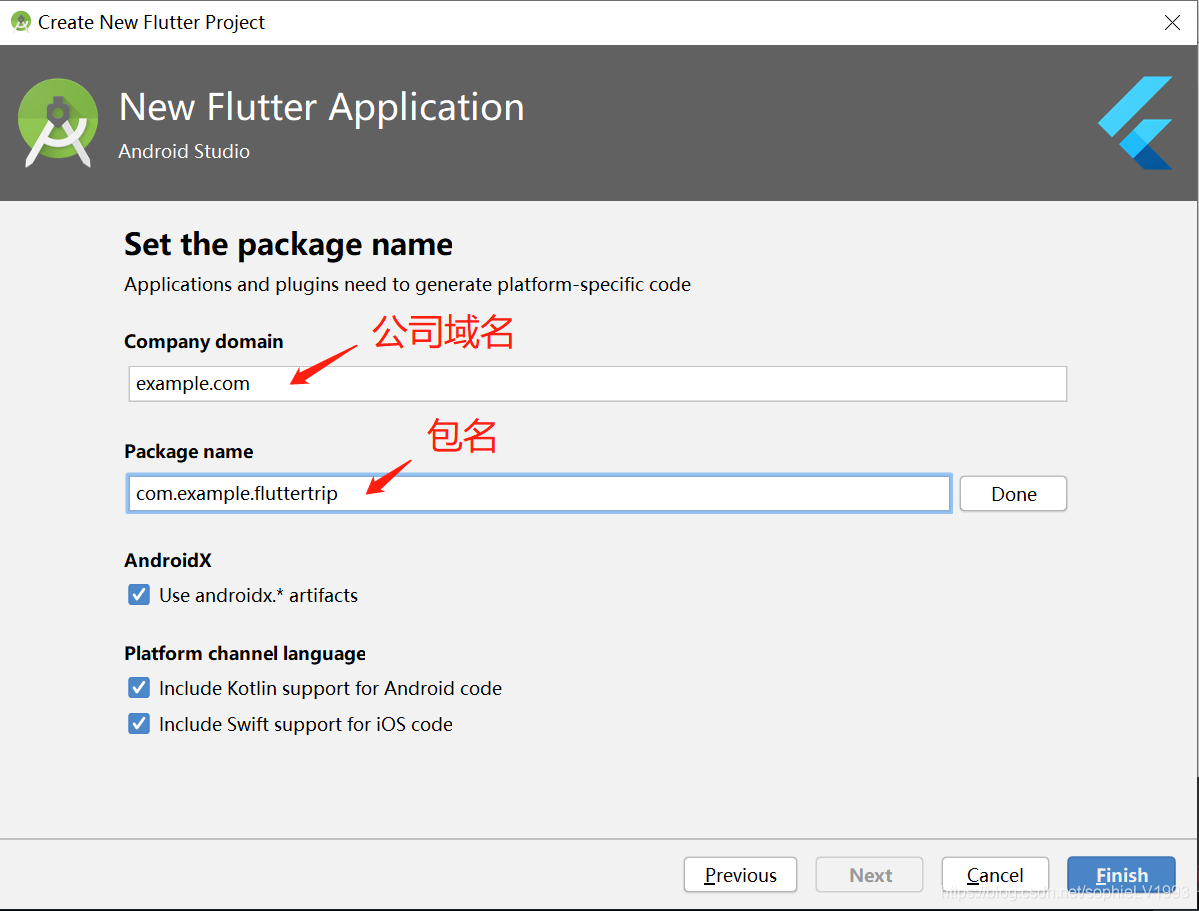Click the 'New Flutter Application' title
Image resolution: width=1199 pixels, height=911 pixels.
(322, 107)
